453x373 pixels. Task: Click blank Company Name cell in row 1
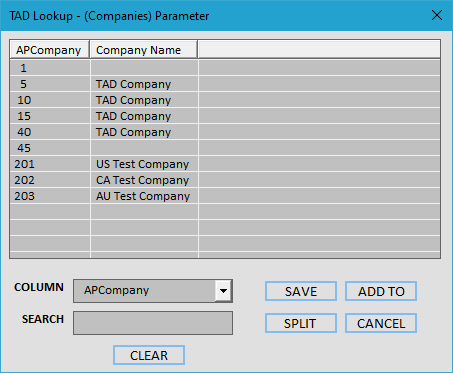144,68
